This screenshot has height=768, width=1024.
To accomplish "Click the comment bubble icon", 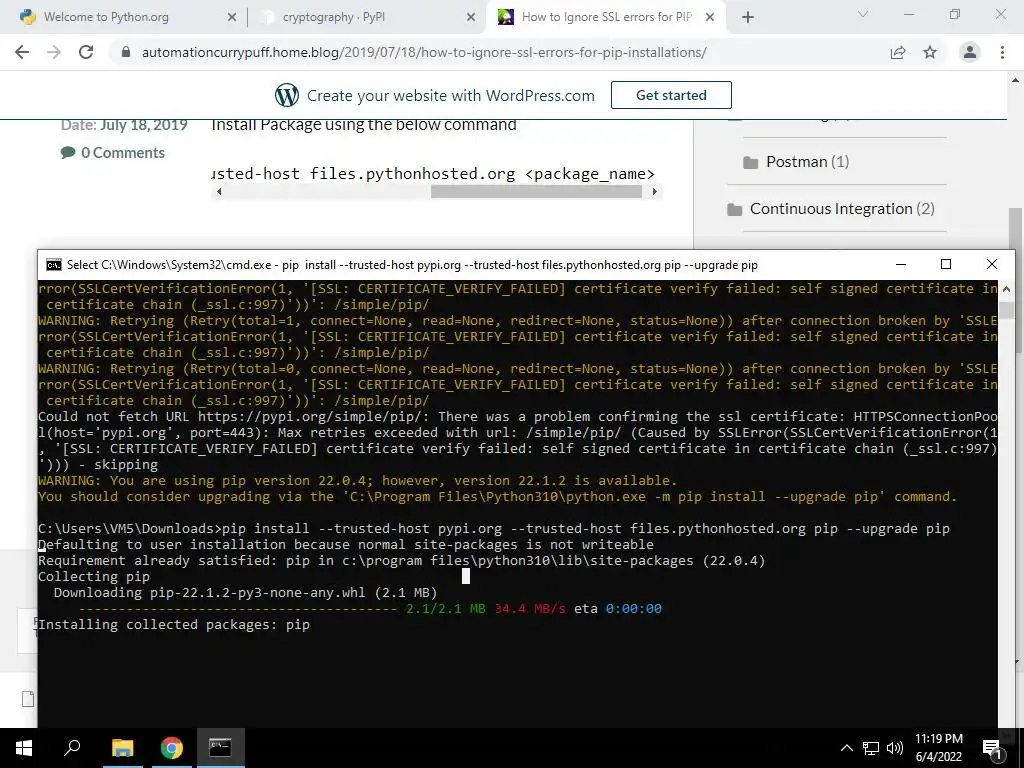I will (68, 153).
